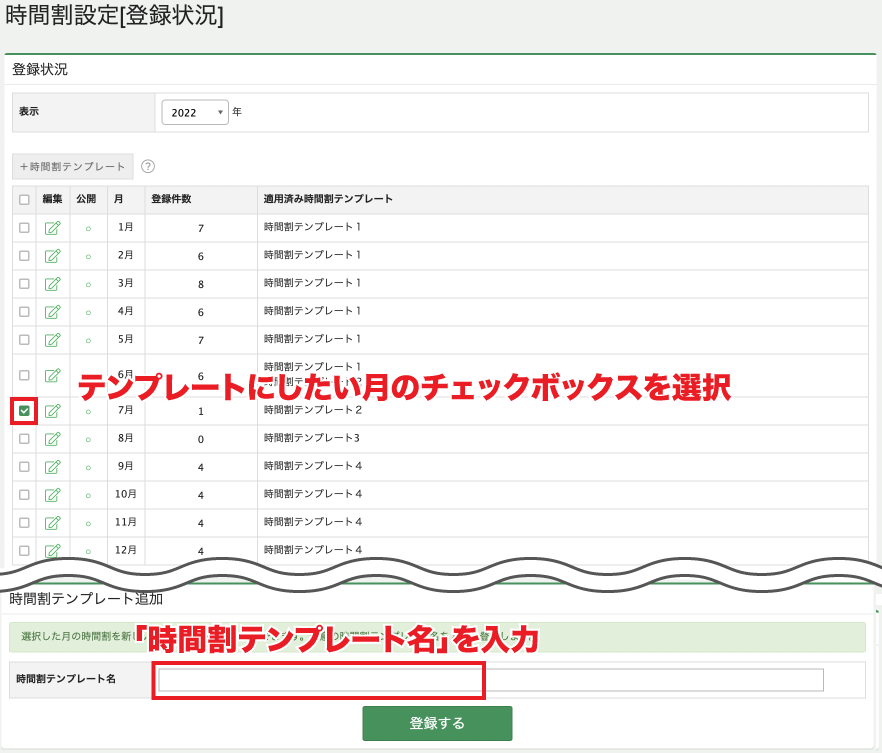Uncheck the 7月 row checkbox

coord(24,411)
